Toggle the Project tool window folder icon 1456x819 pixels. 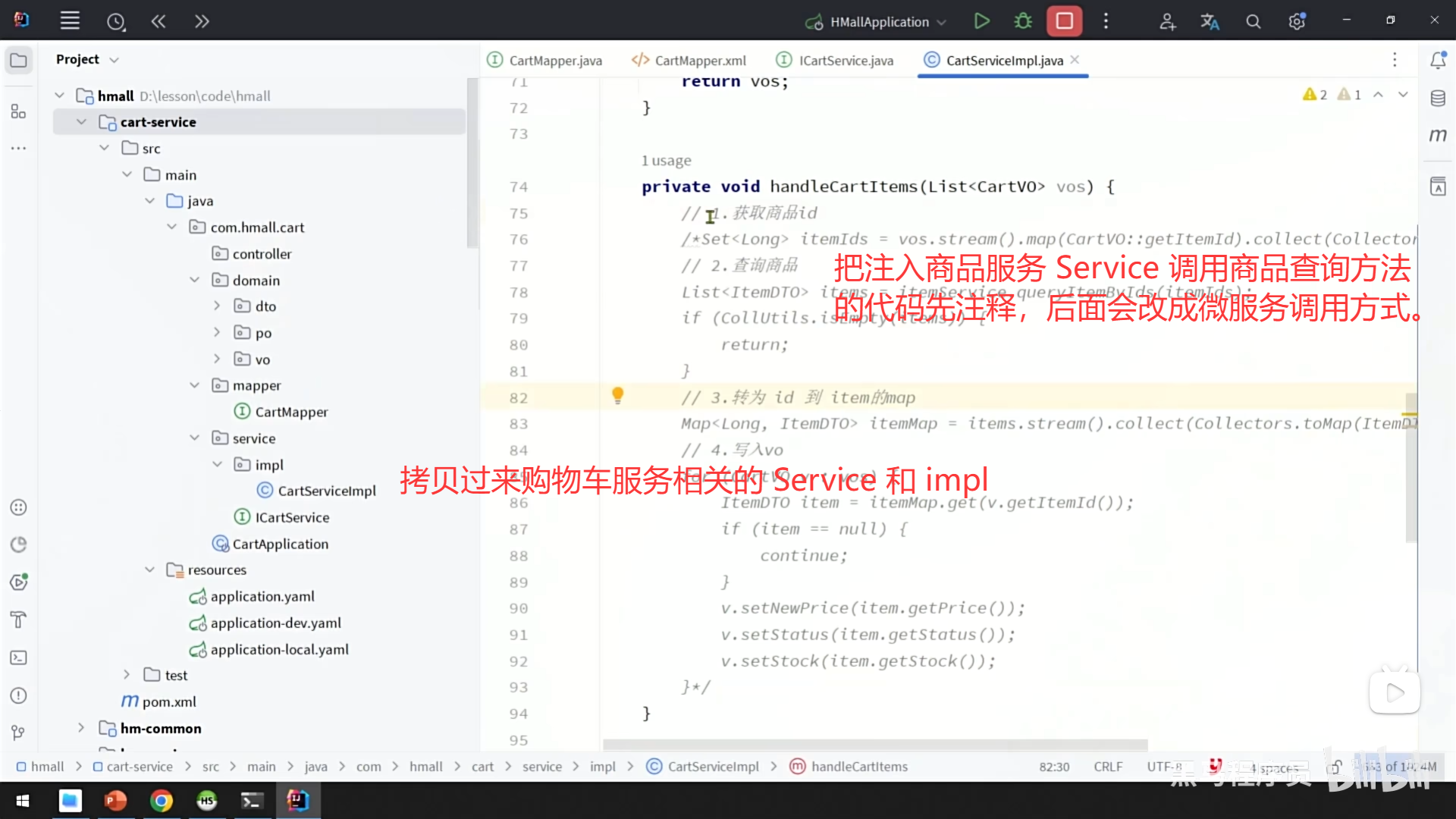pyautogui.click(x=19, y=60)
